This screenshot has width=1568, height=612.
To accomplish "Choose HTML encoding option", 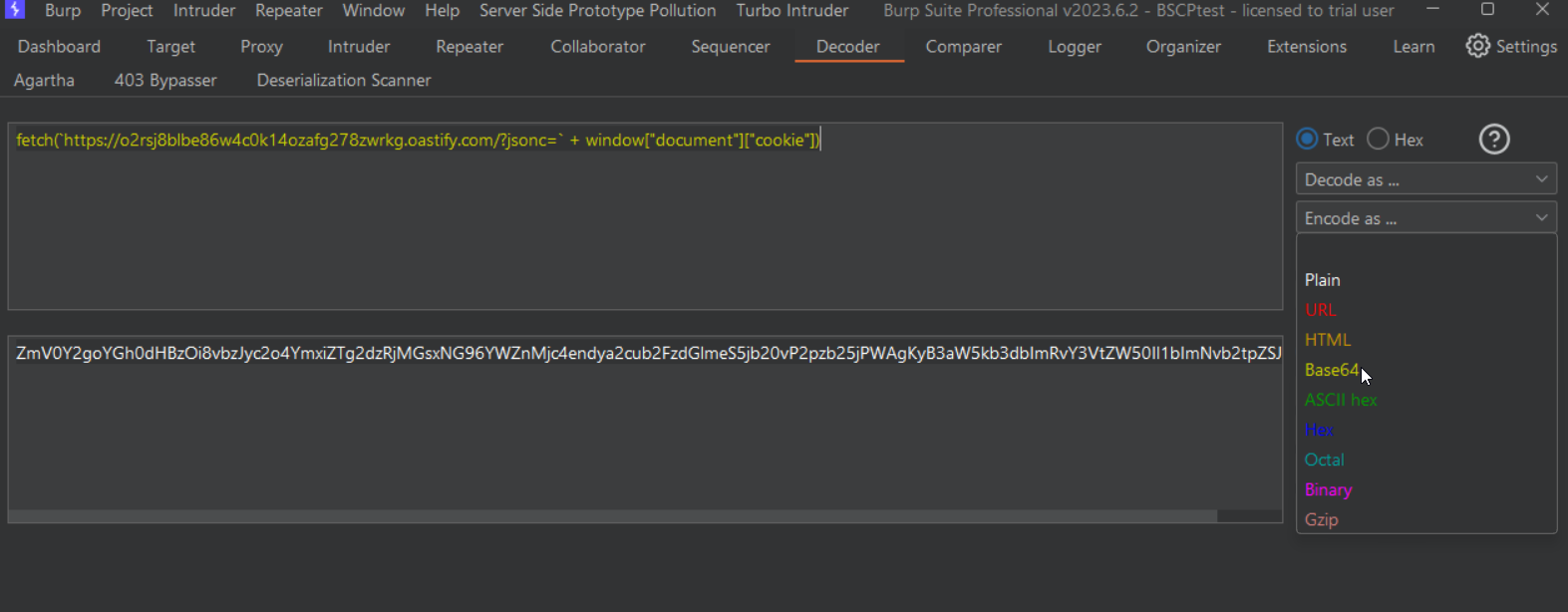I will [x=1327, y=340].
